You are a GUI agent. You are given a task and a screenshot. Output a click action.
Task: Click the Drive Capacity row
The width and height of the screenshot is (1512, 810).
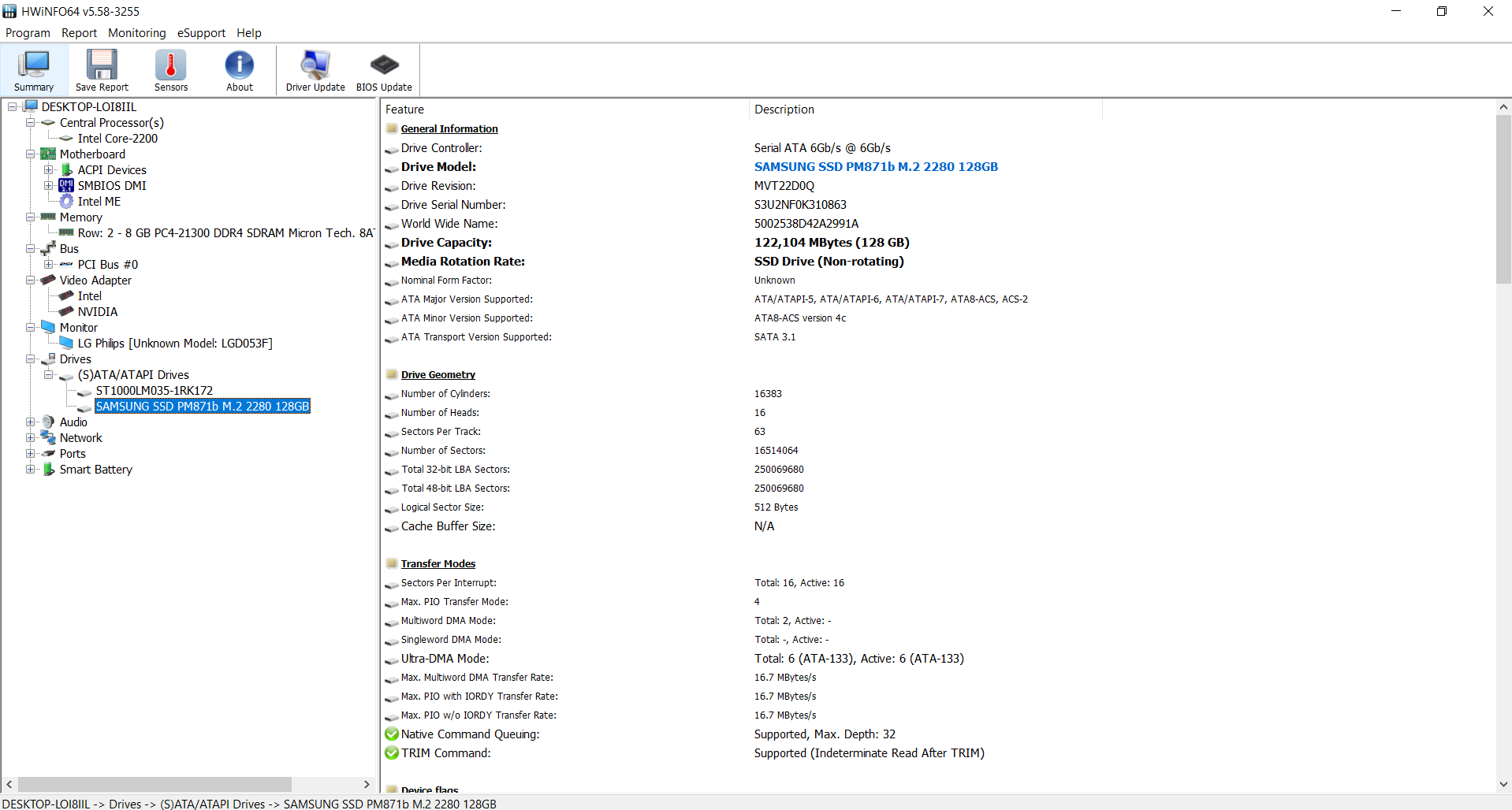tap(938, 242)
